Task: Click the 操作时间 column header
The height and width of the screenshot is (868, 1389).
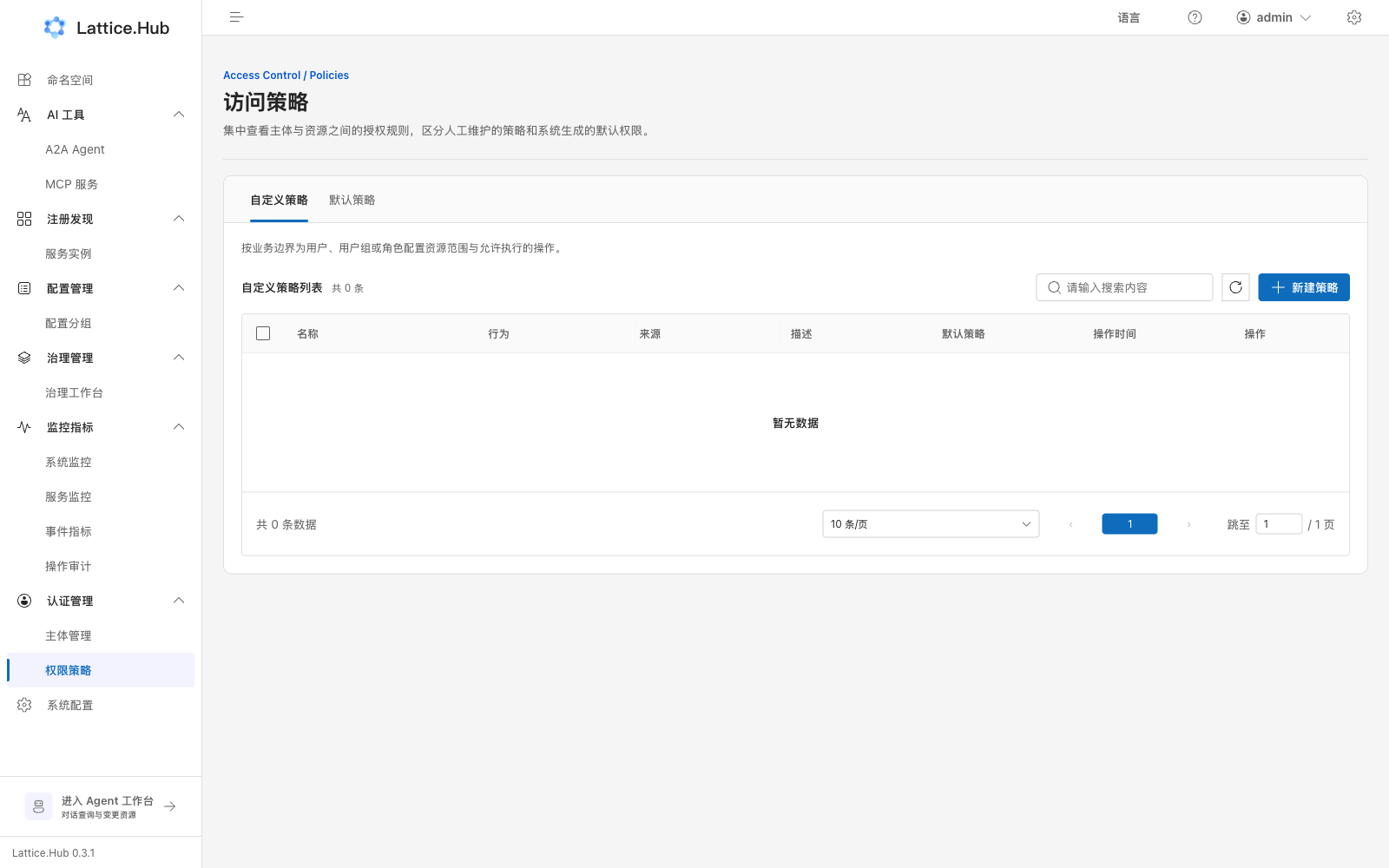Action: pyautogui.click(x=1114, y=334)
